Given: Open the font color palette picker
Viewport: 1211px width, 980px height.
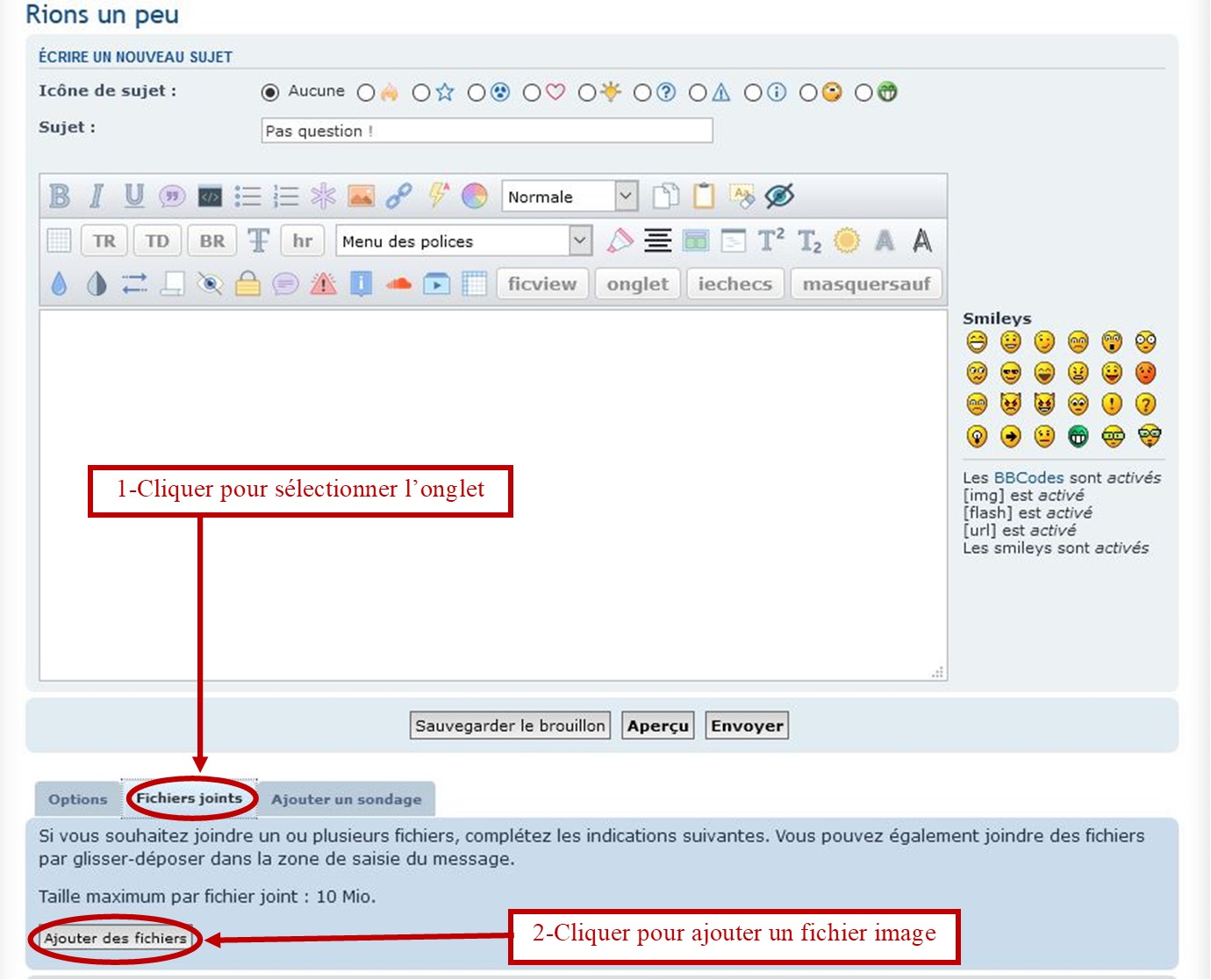Looking at the screenshot, I should (x=474, y=196).
